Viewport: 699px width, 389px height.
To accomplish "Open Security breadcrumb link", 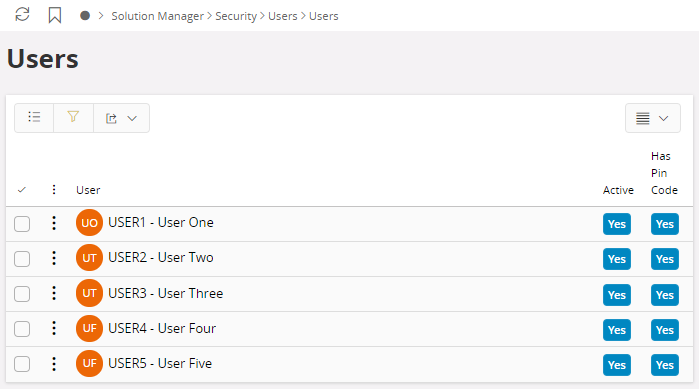I will (x=236, y=16).
